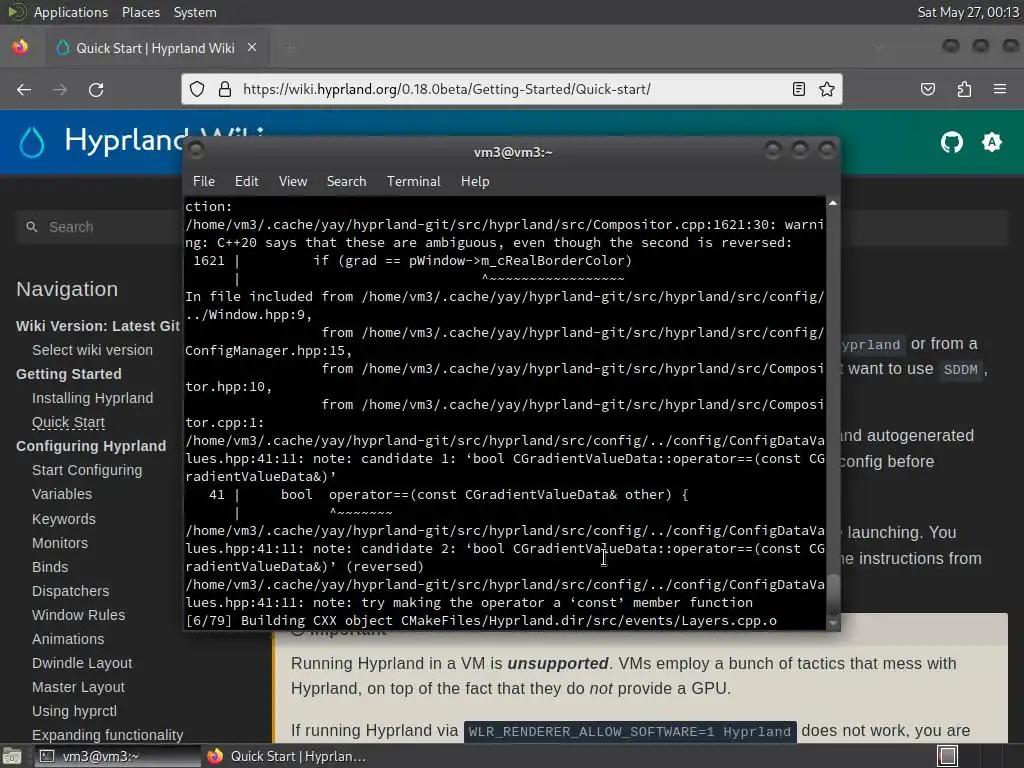Open Installing Hyprland link
This screenshot has height=768, width=1024.
coord(93,398)
